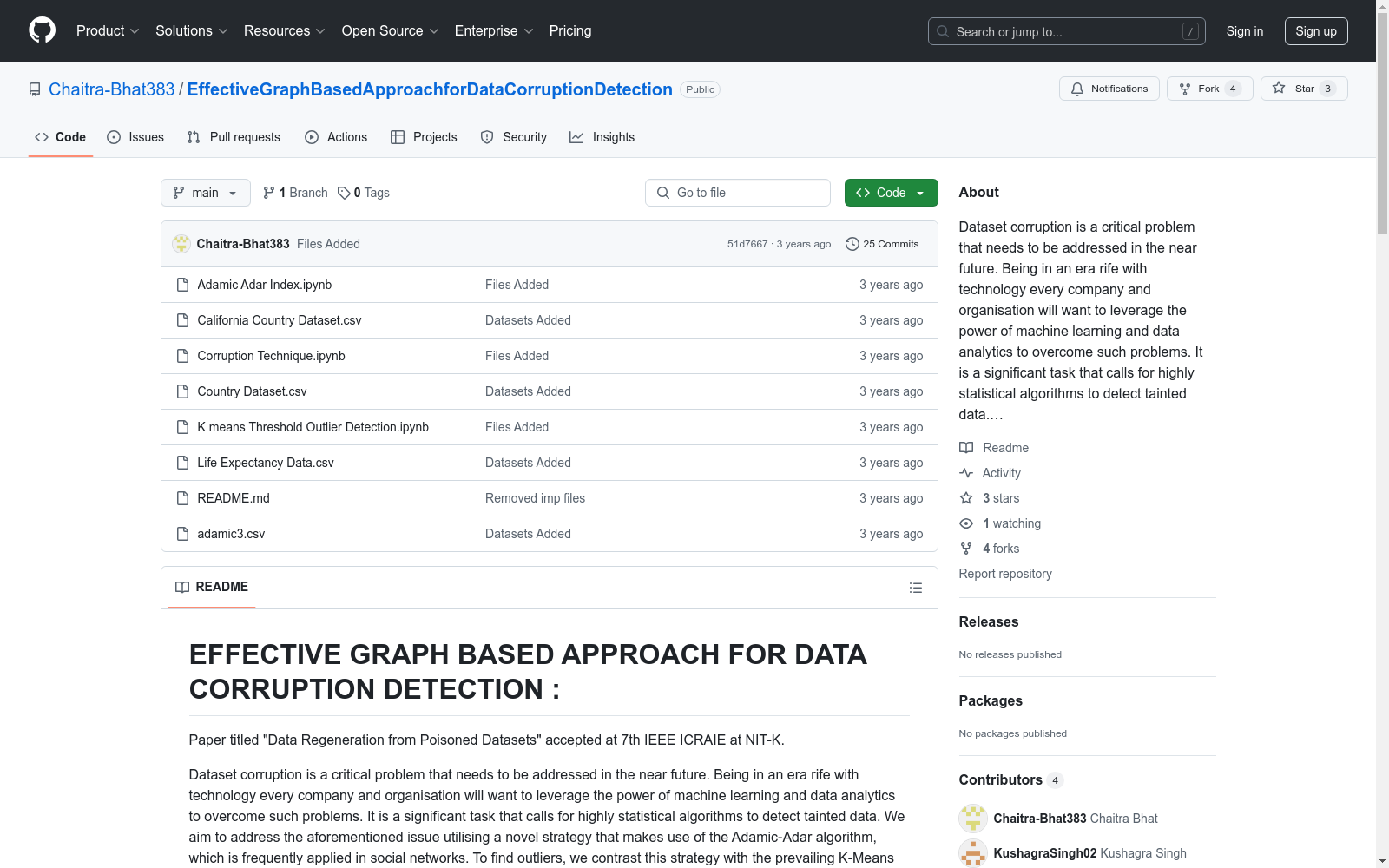Expand the Resources menu
This screenshot has width=1389, height=868.
point(285,31)
